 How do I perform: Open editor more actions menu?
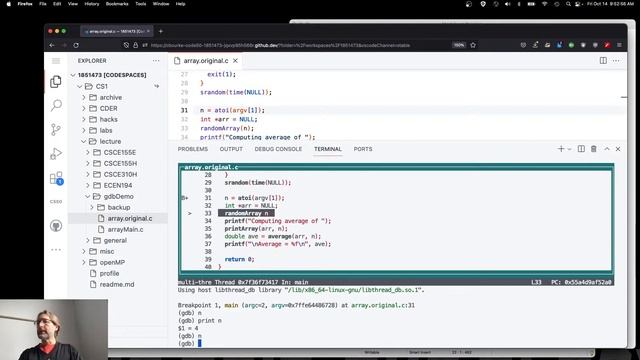point(616,61)
